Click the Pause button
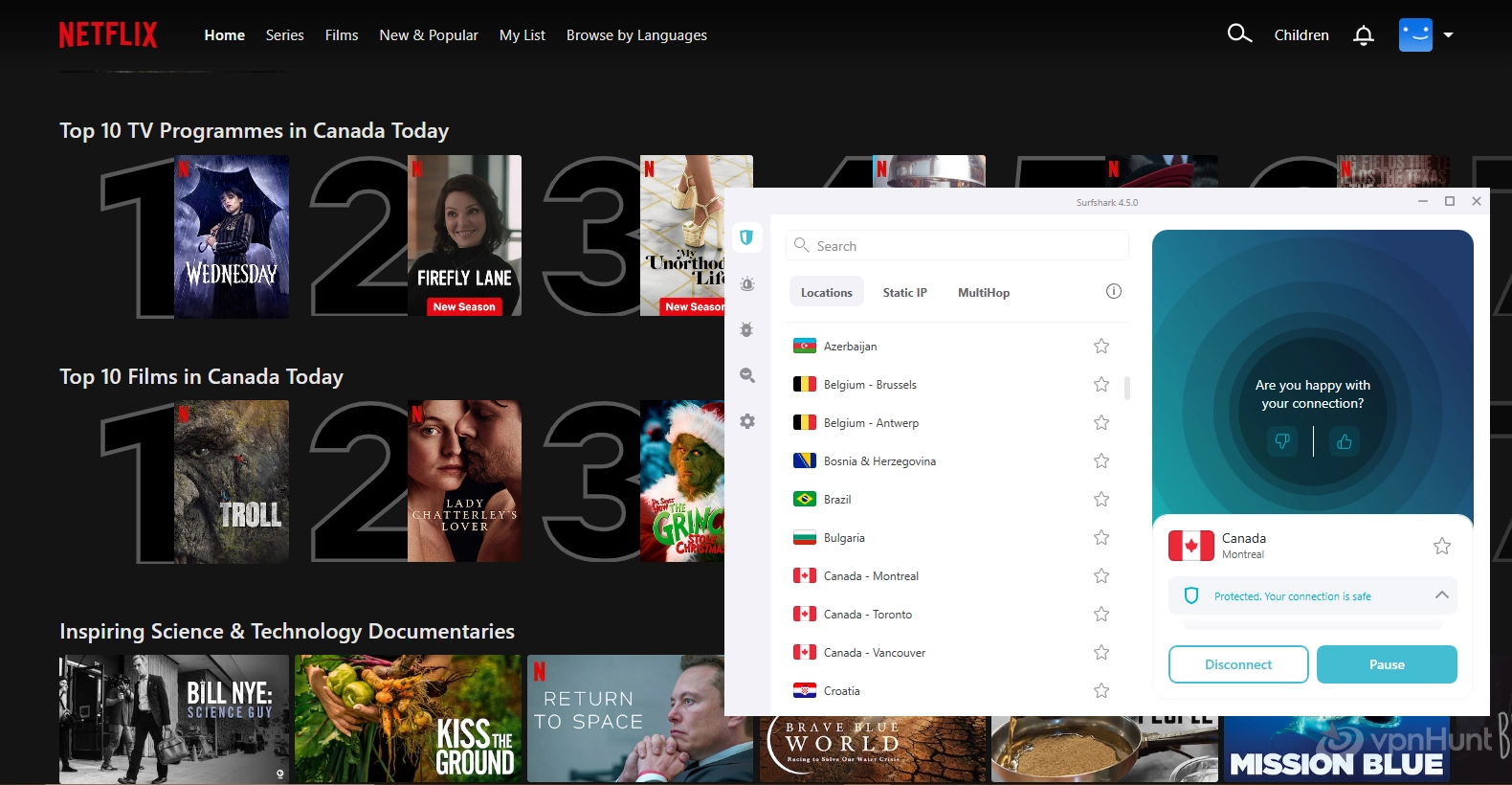This screenshot has width=1512, height=785. (1387, 664)
